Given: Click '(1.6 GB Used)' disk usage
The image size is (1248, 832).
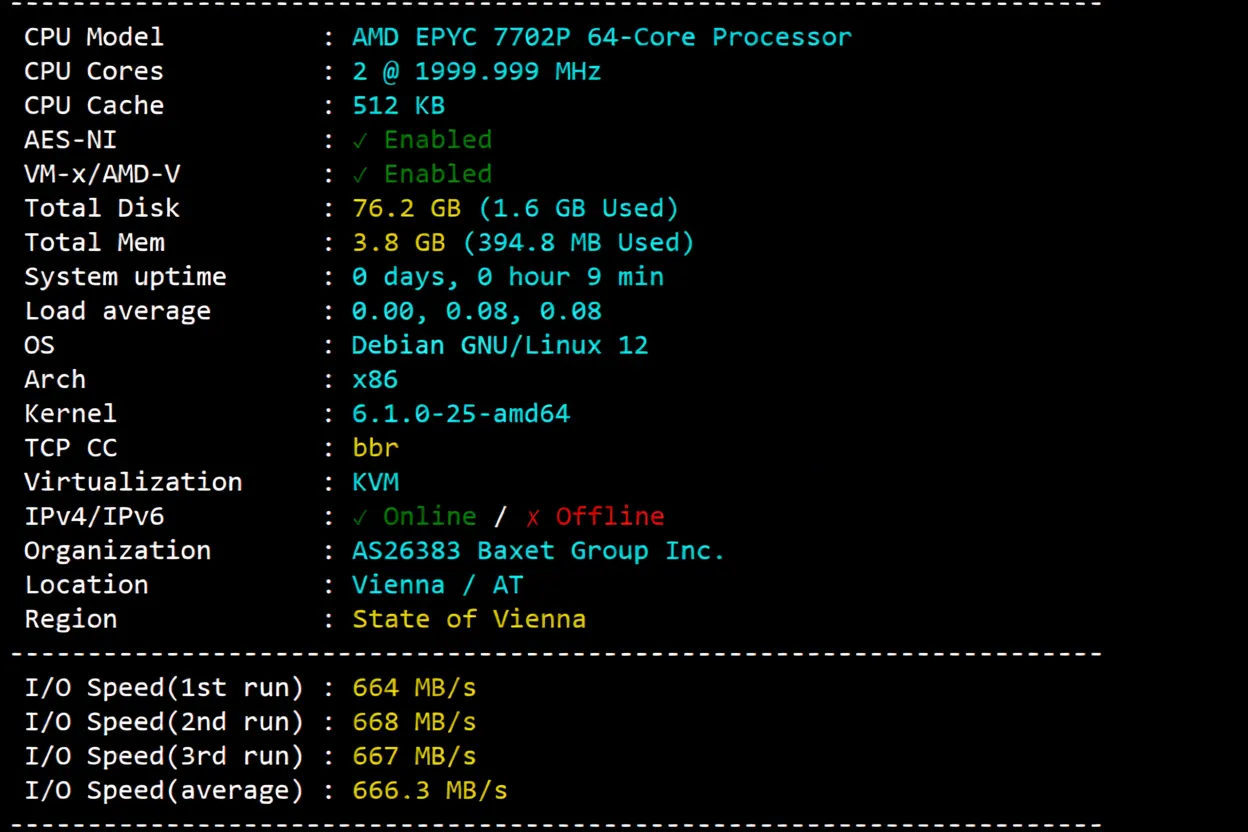Looking at the screenshot, I should pos(579,208).
